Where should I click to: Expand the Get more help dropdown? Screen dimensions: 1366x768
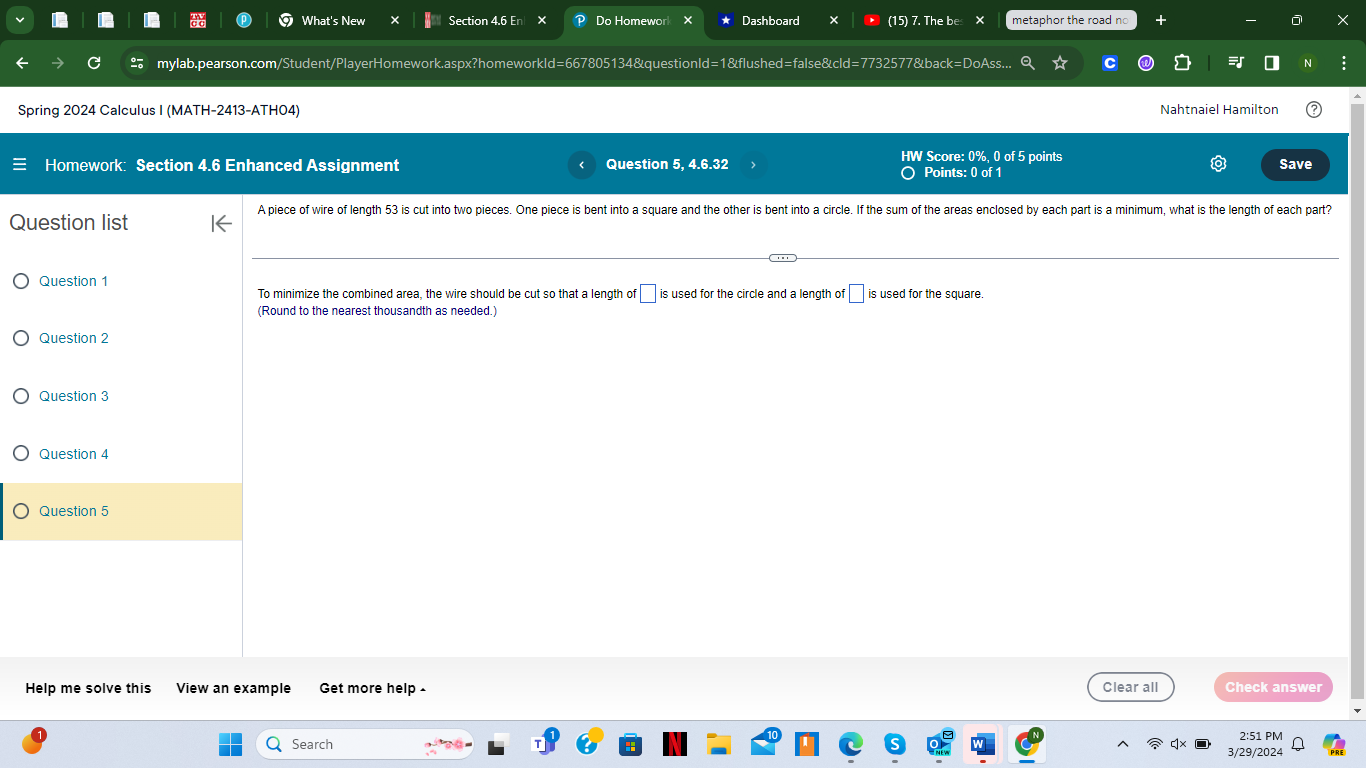tap(371, 688)
